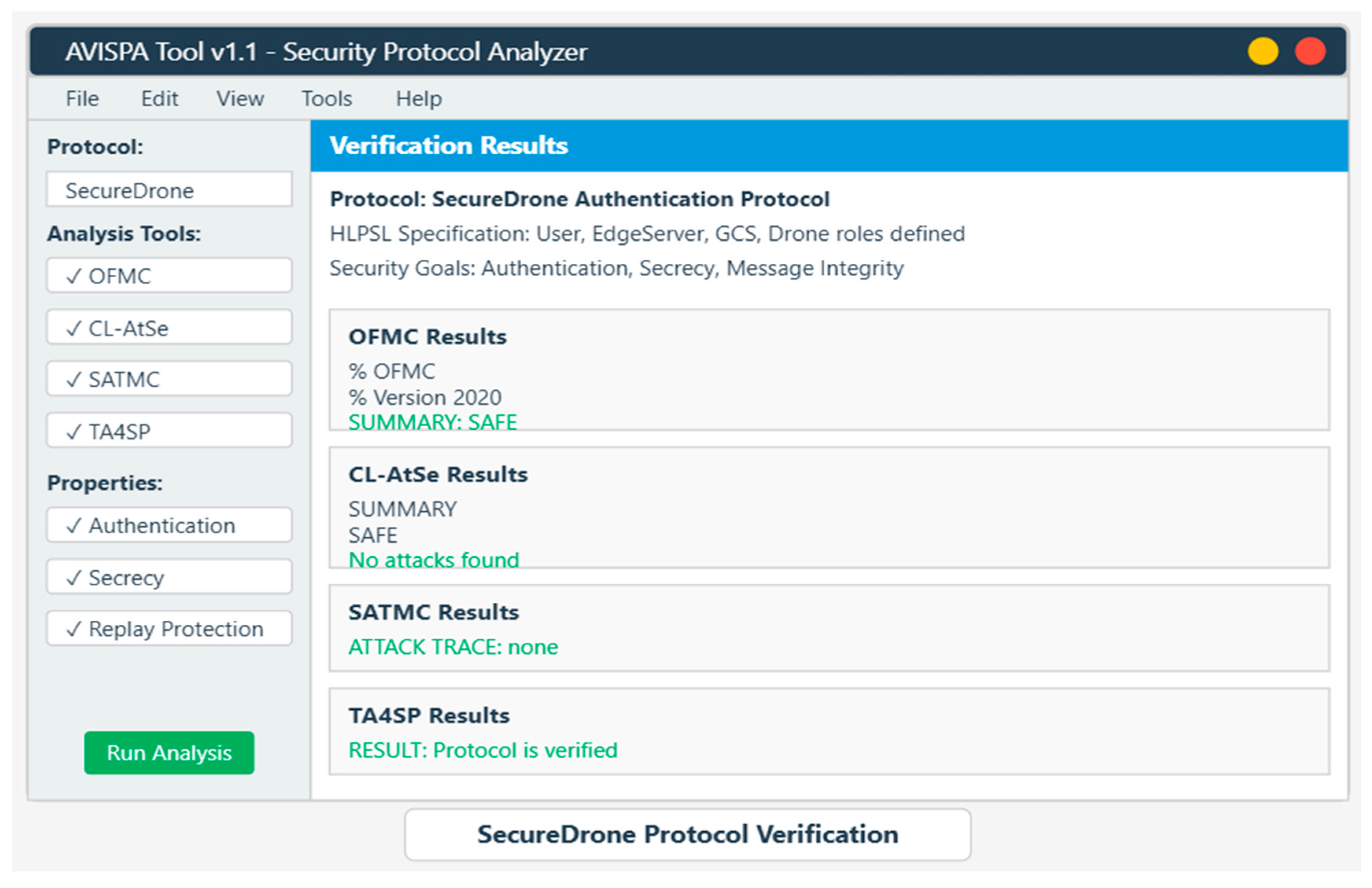Image resolution: width=1372 pixels, height=888 pixels.
Task: Select the CL-AtSe Results heading
Action: coord(438,475)
